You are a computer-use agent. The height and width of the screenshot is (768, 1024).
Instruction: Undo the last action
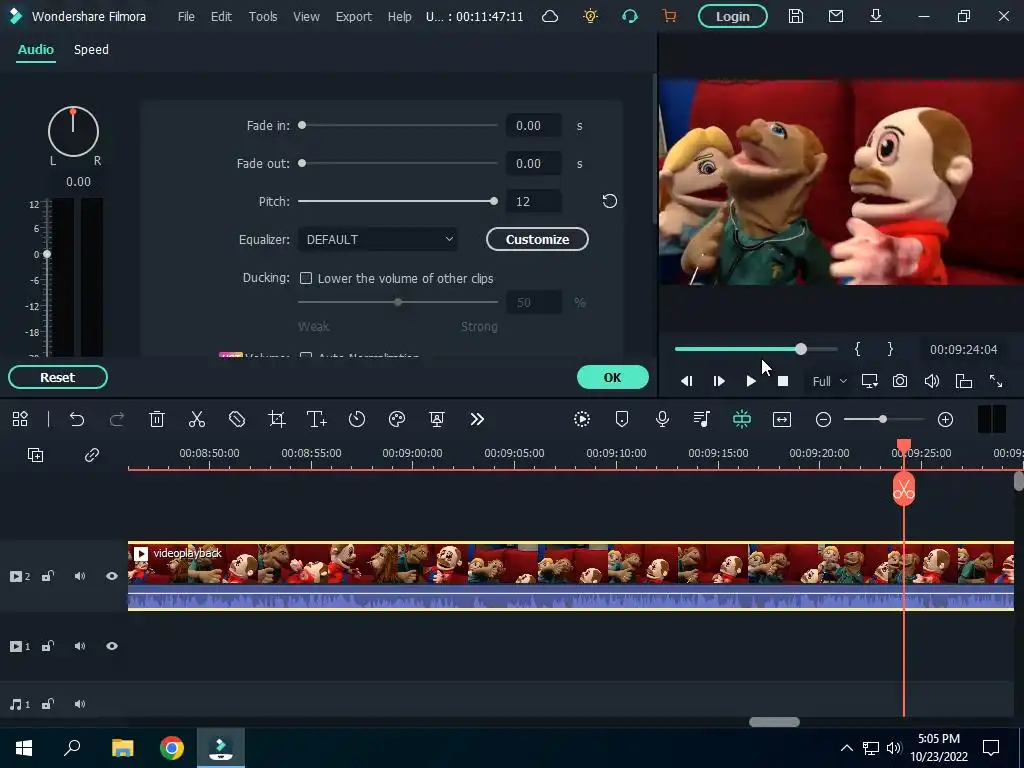pos(77,419)
